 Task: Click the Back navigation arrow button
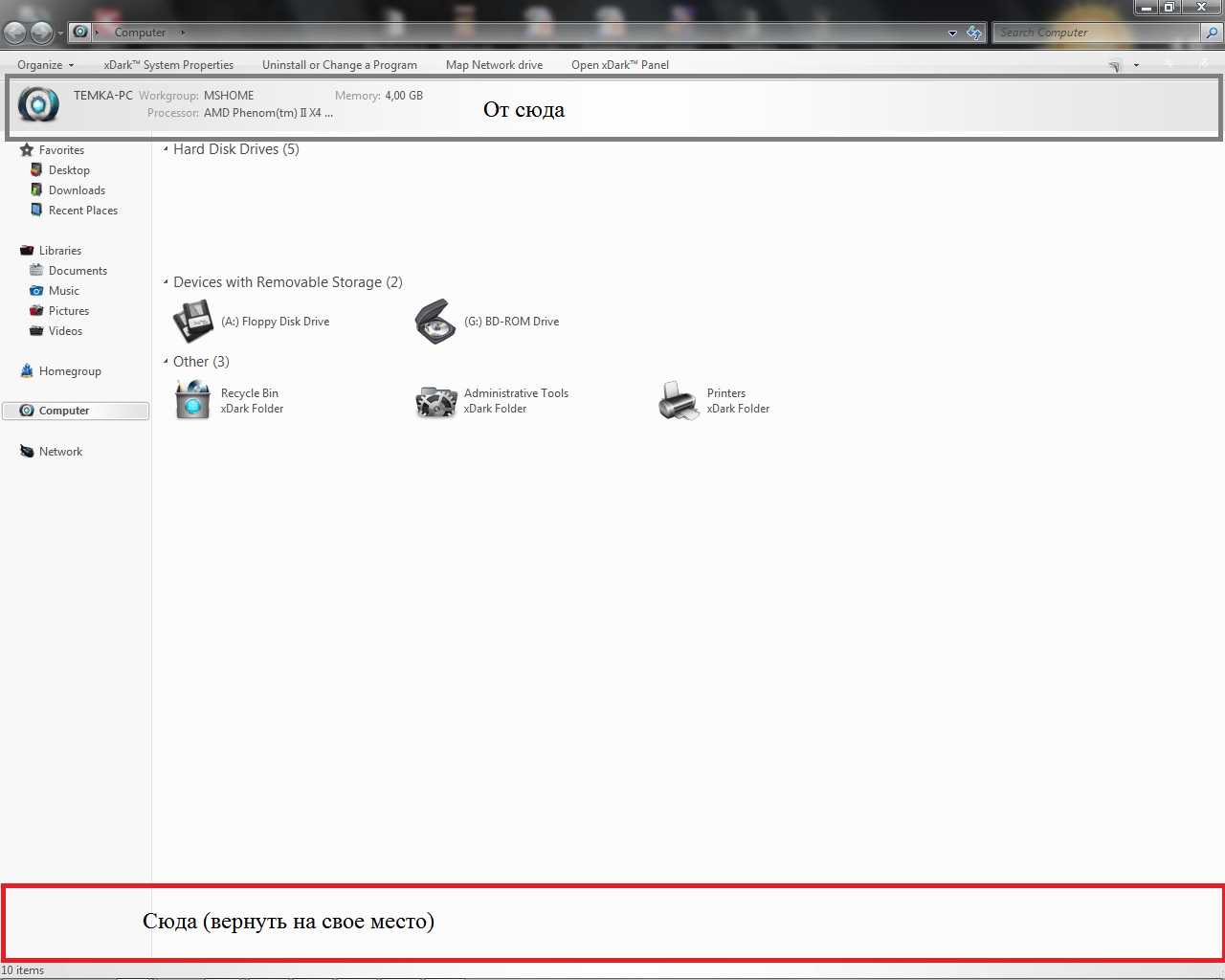point(14,33)
